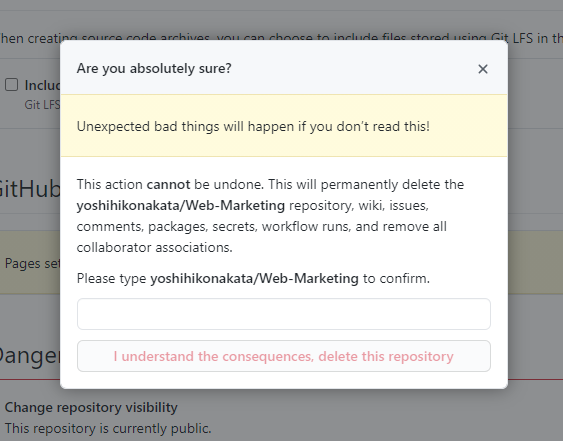Click bold repo name in 'Please type' line

coord(254,278)
